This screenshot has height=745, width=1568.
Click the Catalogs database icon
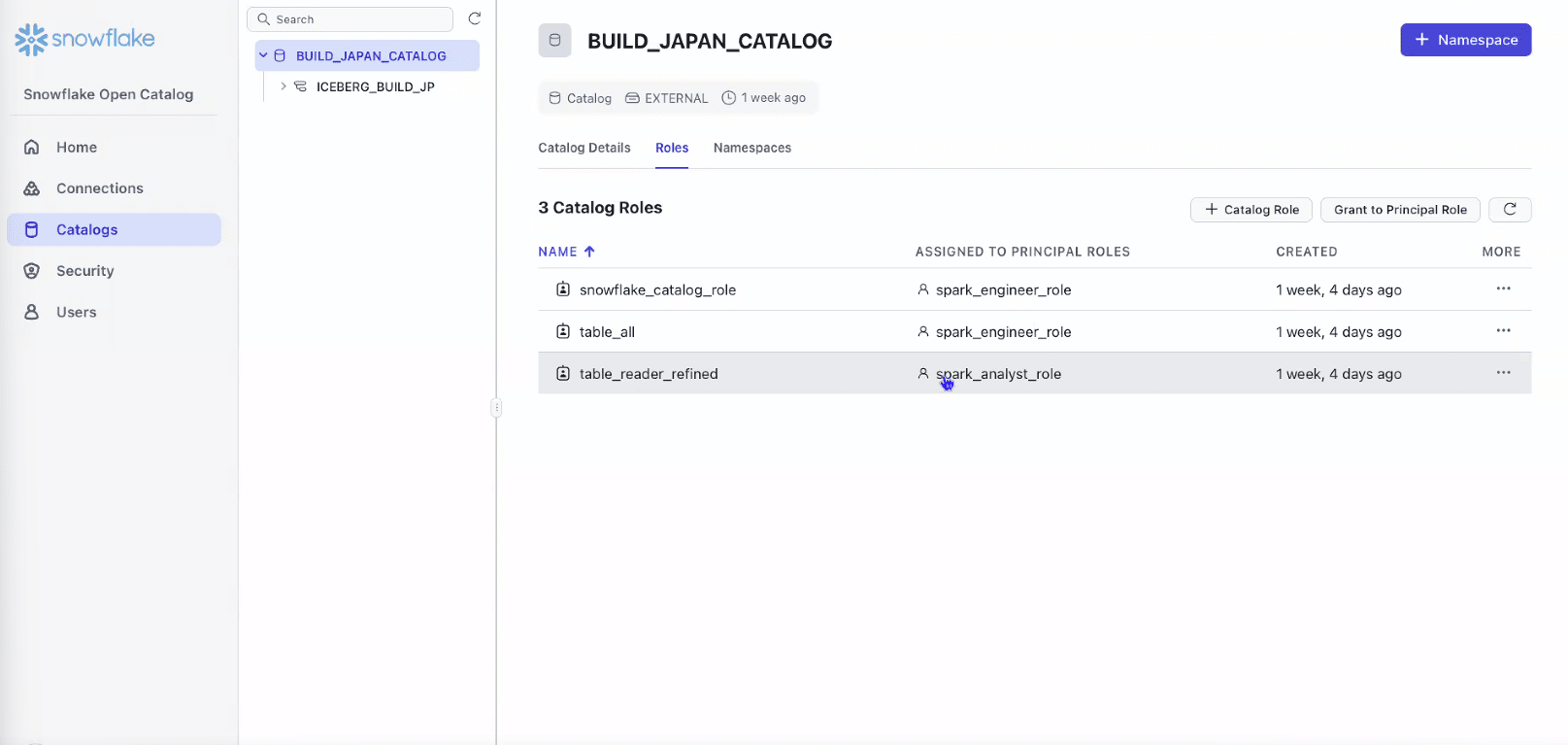click(32, 230)
